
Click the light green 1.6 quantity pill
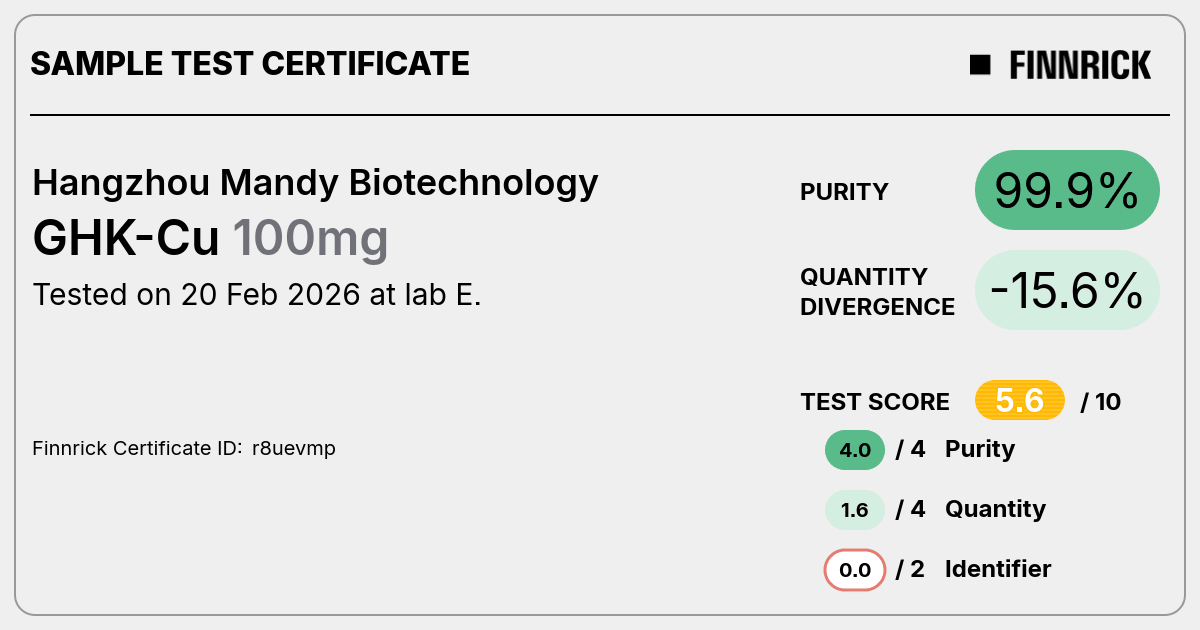coord(855,510)
